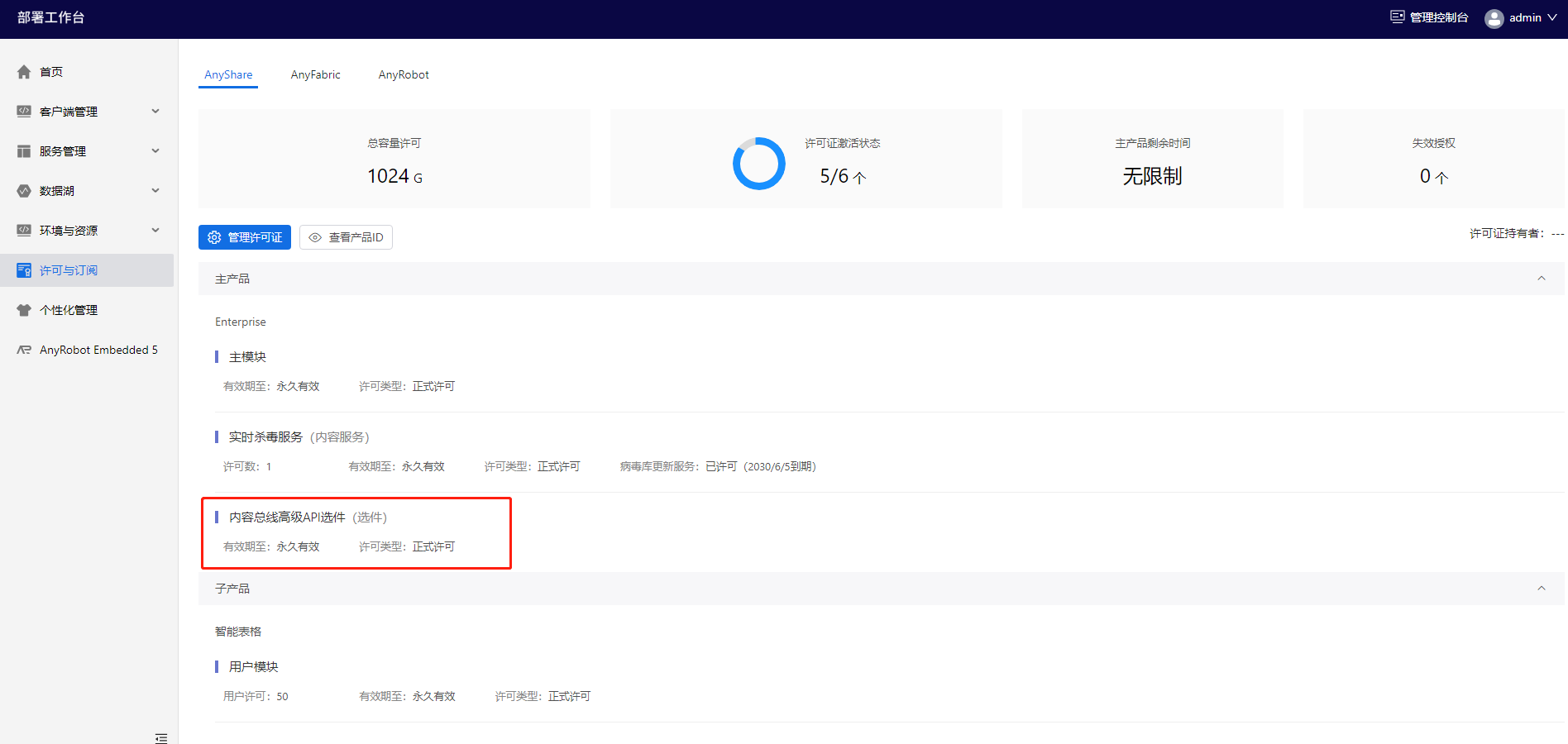Collapse the sidebar using the bottom menu icon
Image resolution: width=1568 pixels, height=744 pixels.
161,737
